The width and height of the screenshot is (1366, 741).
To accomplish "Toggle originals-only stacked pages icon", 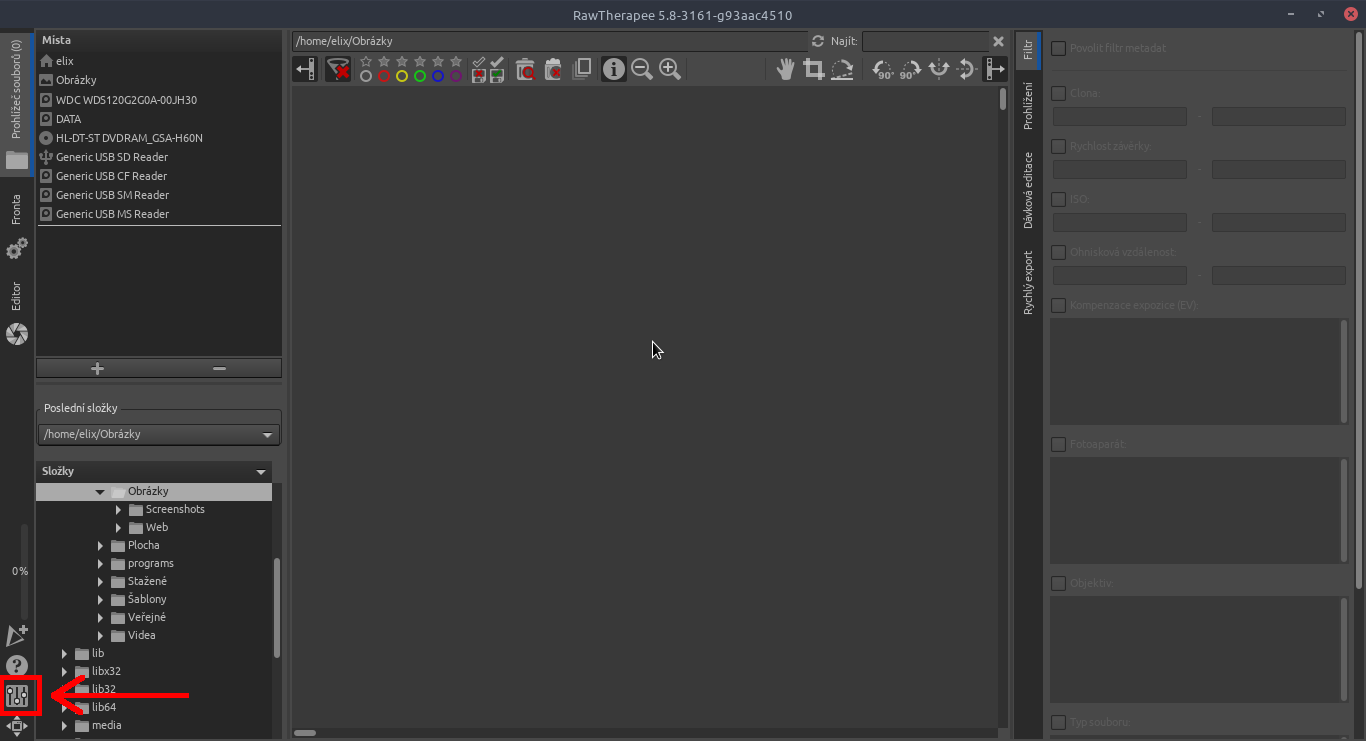I will [x=582, y=69].
